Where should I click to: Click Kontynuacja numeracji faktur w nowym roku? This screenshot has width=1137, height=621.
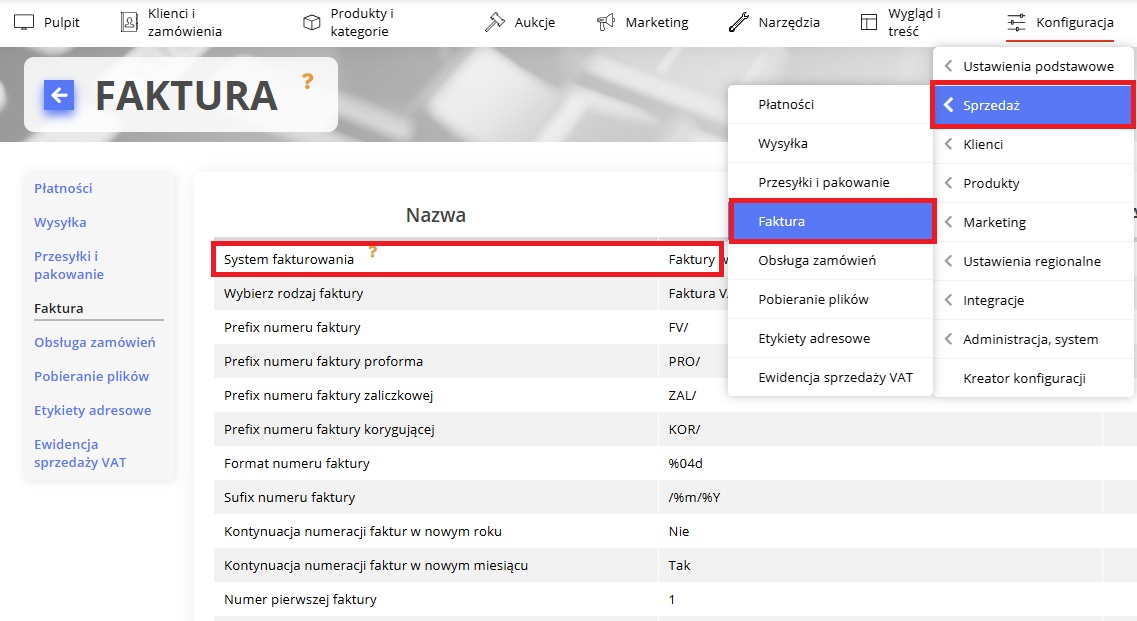(x=363, y=532)
